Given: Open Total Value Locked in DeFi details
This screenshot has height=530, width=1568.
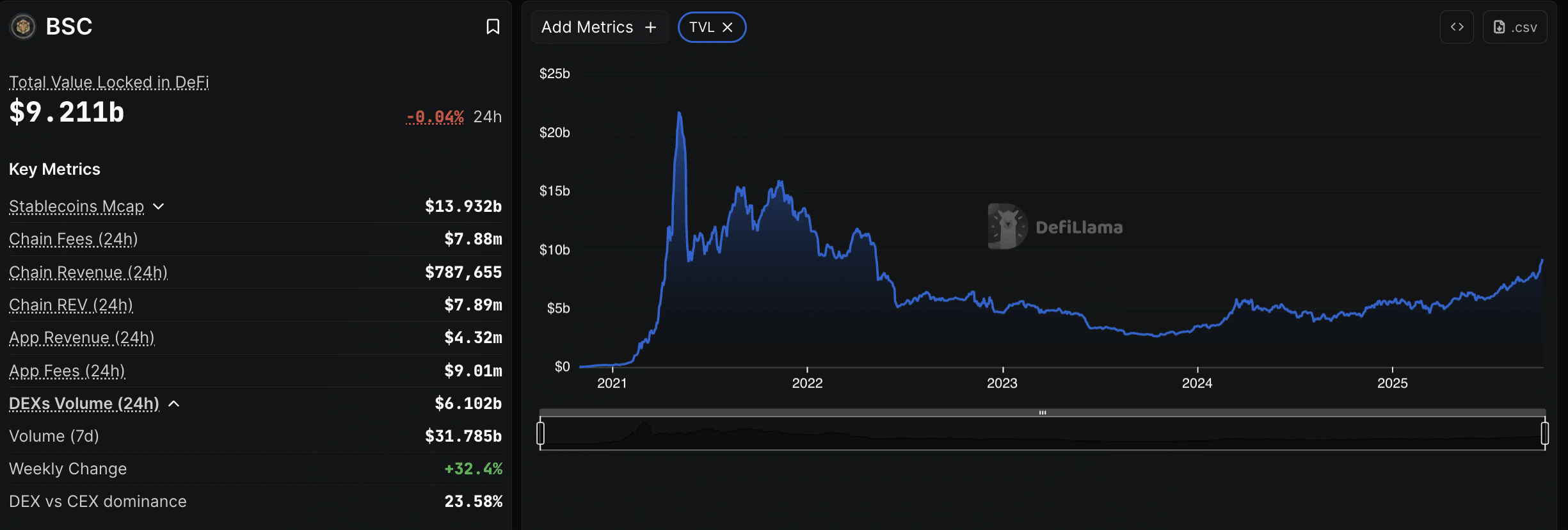Looking at the screenshot, I should [x=109, y=82].
